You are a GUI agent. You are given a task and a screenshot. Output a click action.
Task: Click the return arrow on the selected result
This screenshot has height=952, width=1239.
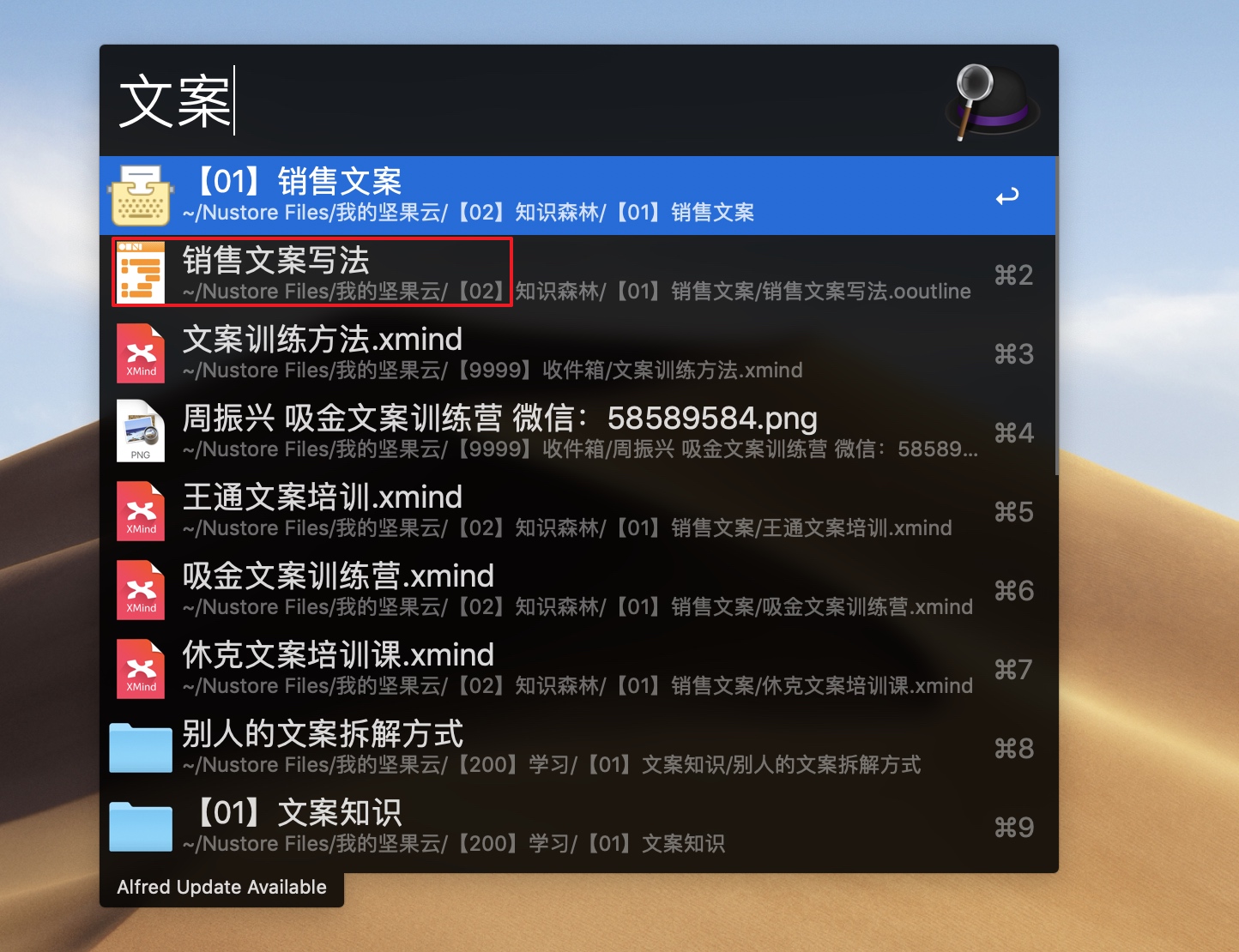coord(1007,196)
